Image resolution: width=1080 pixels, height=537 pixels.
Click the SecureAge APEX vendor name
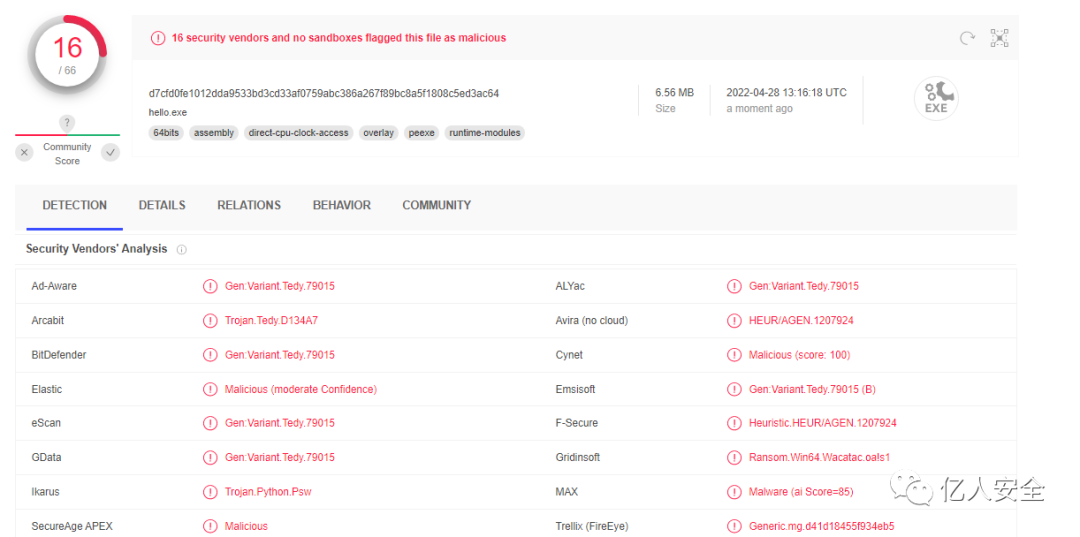[x=72, y=527]
